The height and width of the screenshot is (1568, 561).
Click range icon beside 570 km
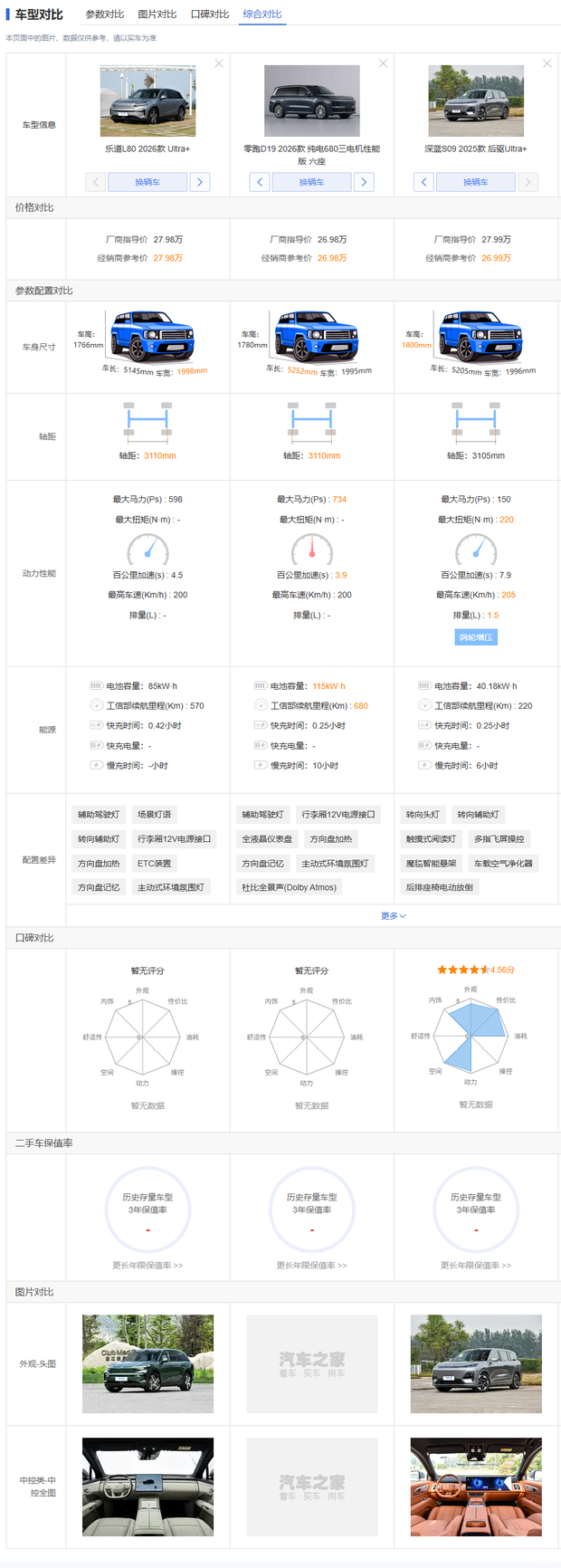(x=96, y=705)
